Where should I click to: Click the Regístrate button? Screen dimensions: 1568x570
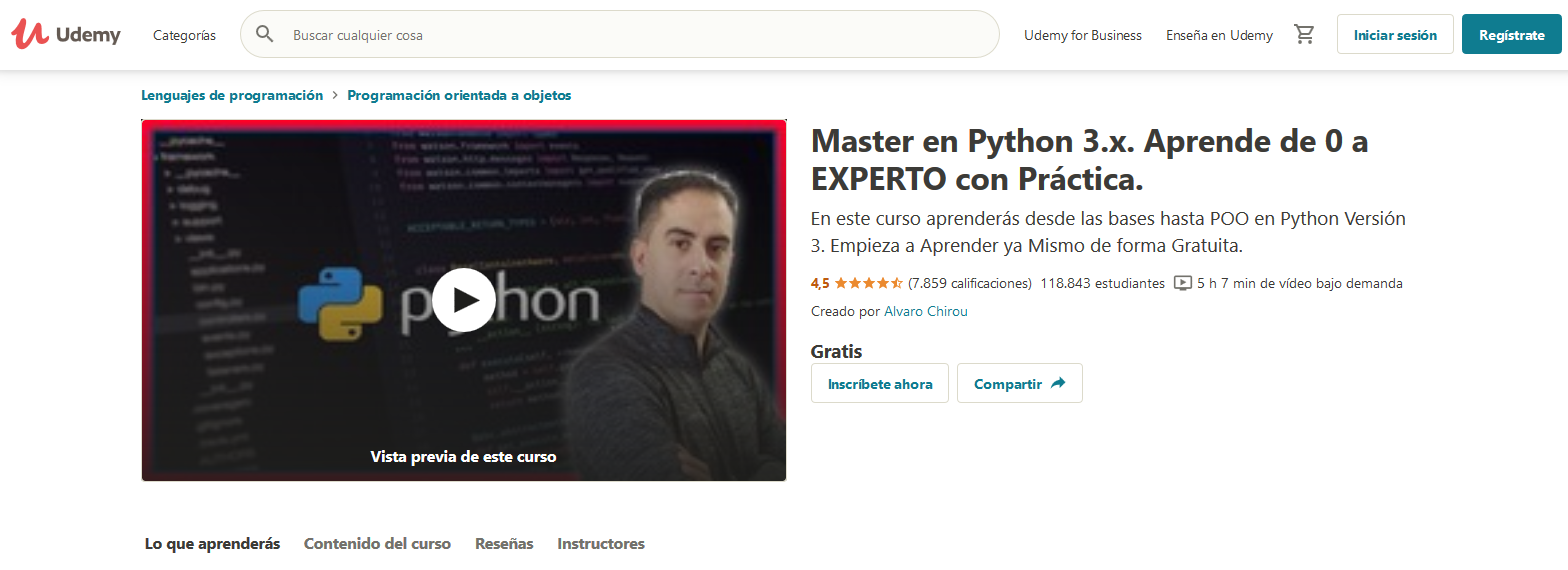(1512, 35)
